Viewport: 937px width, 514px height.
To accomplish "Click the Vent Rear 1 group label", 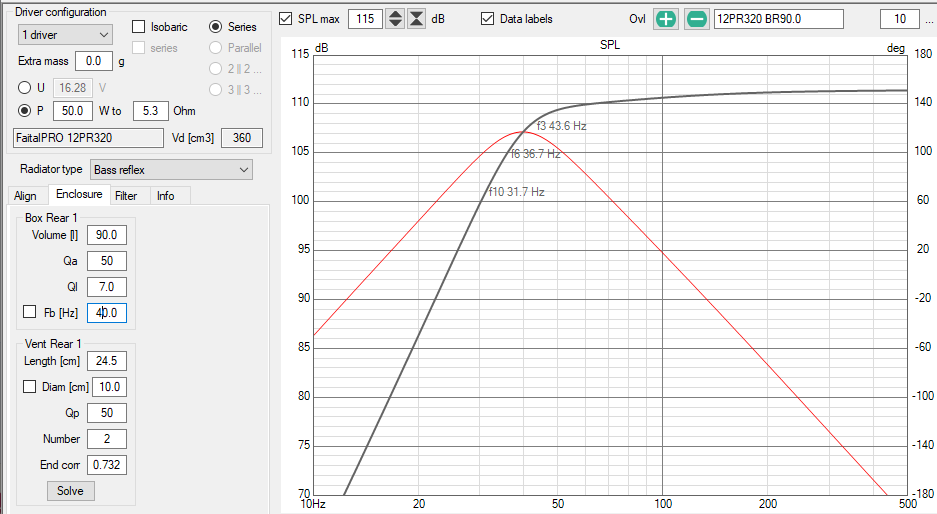I will (x=53, y=344).
